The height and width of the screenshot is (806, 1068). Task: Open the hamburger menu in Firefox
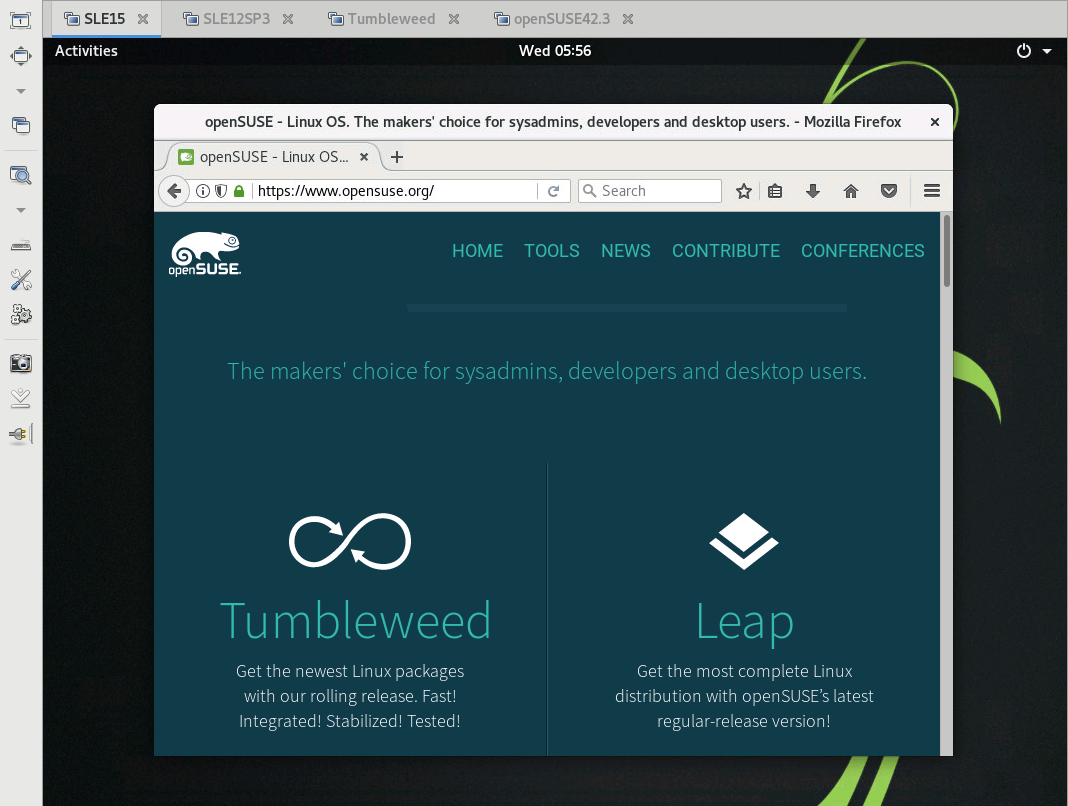(x=932, y=191)
